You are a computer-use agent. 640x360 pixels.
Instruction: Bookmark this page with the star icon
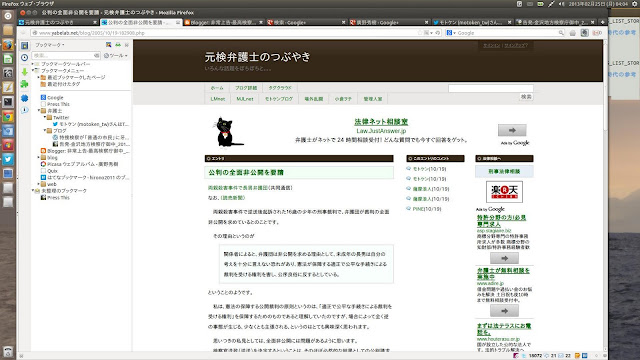[420, 33]
